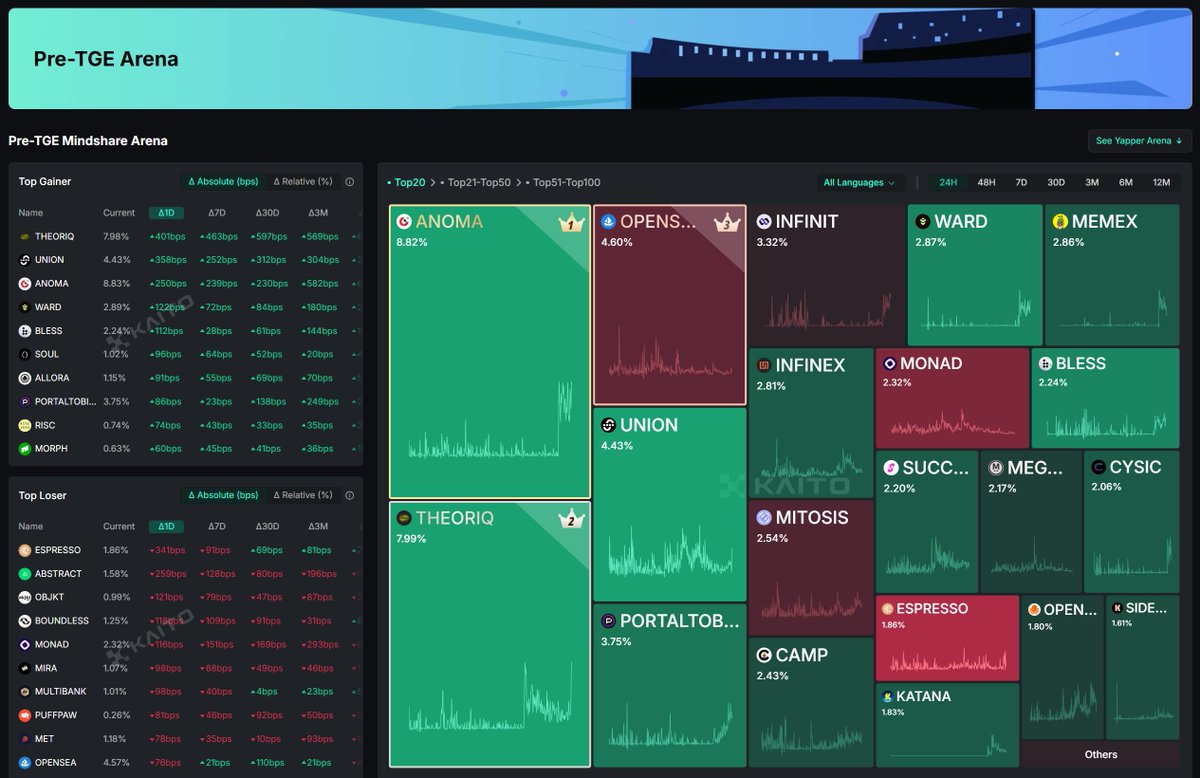
Task: Click the PORTALTOB logo icon in treemap tile
Action: (608, 621)
